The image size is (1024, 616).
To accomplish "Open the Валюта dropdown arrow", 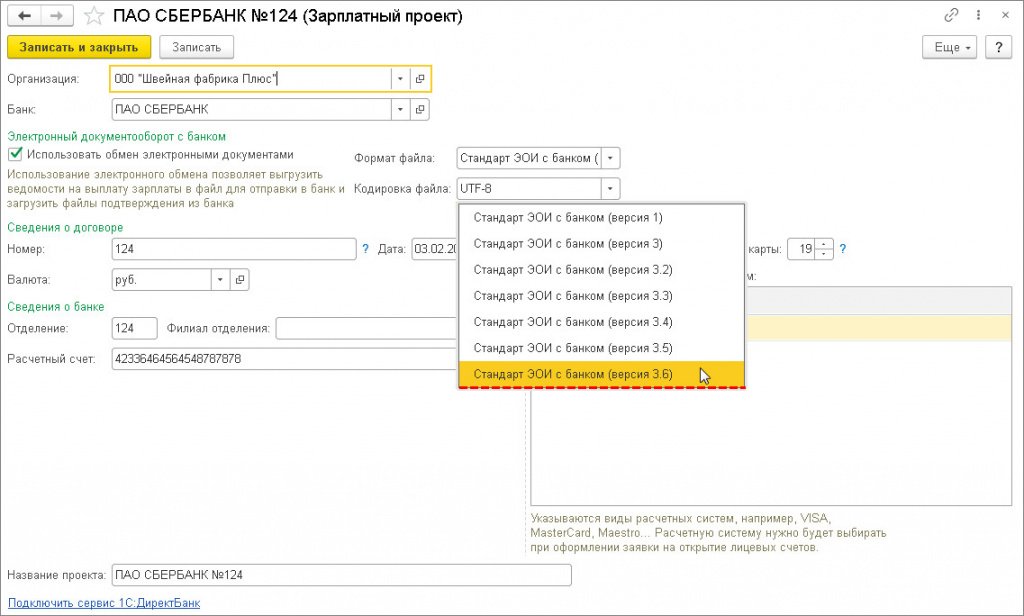I will pos(220,280).
